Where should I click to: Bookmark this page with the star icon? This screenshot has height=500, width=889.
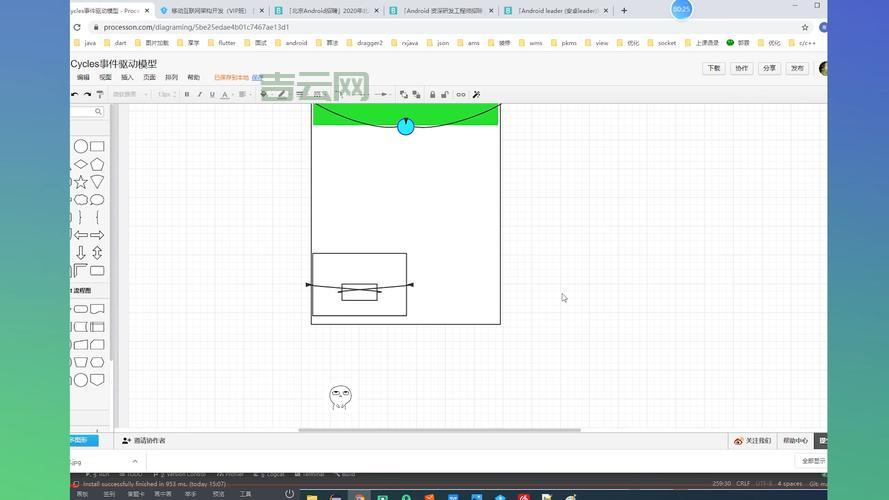(805, 27)
